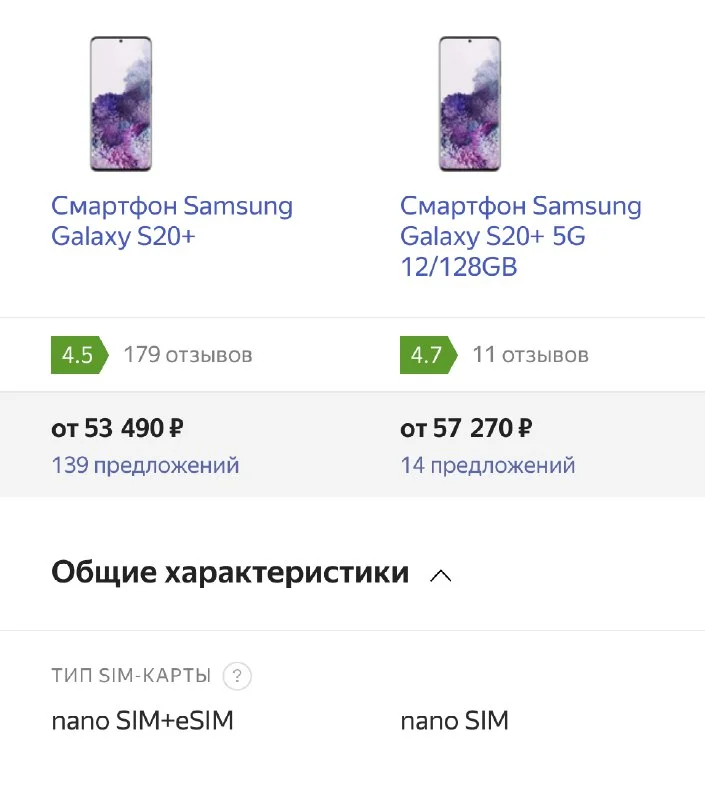Click the ₽ sign of the 53 490 price
The width and height of the screenshot is (705, 800).
(x=176, y=430)
